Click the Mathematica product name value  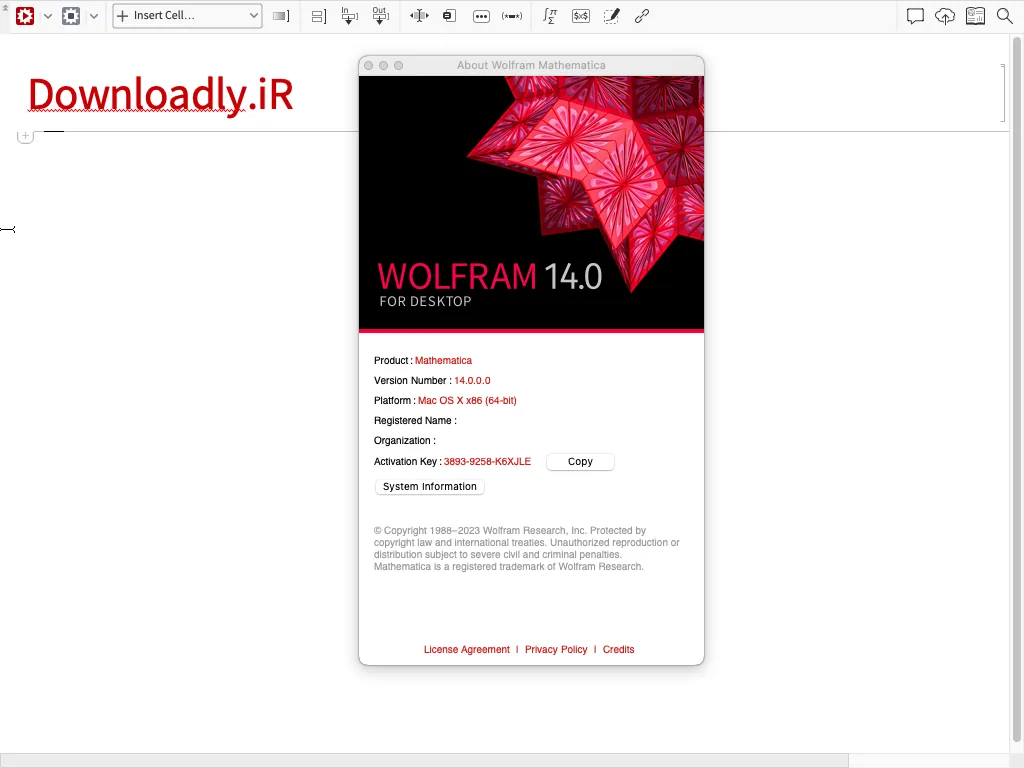click(443, 360)
